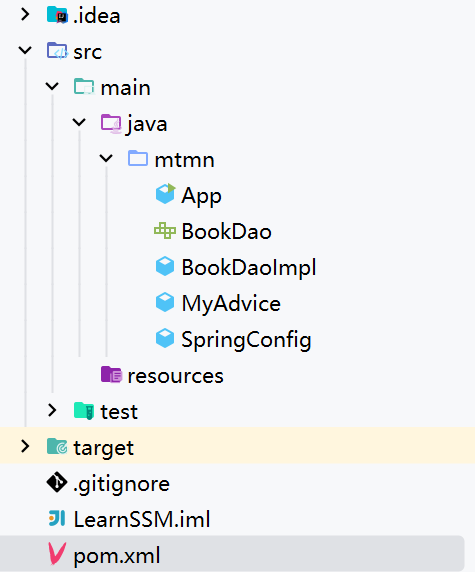Click the BookDaoImpl class icon
This screenshot has height=572, width=475.
165,266
